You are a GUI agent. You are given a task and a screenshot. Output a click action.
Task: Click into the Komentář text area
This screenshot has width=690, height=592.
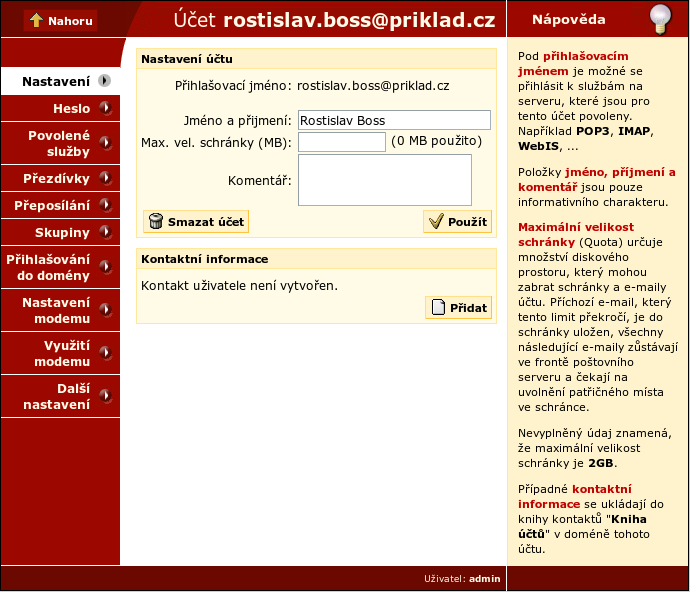click(385, 180)
